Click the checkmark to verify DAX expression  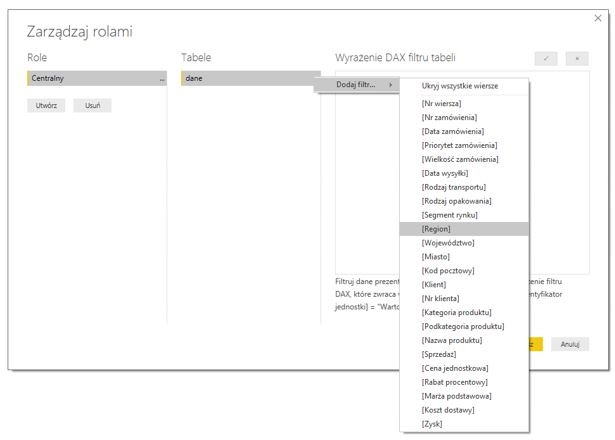546,59
